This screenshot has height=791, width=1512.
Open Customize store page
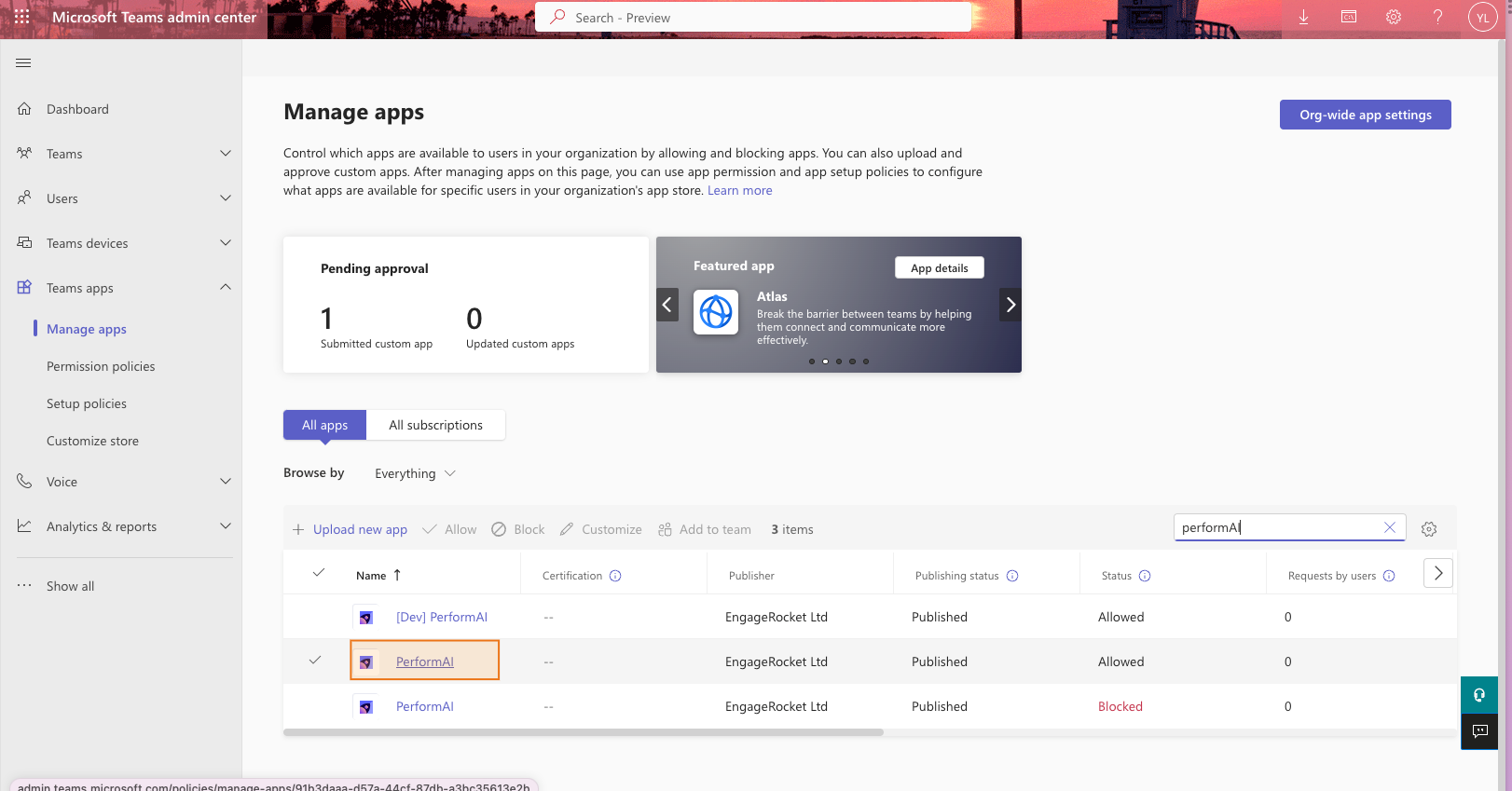click(92, 441)
